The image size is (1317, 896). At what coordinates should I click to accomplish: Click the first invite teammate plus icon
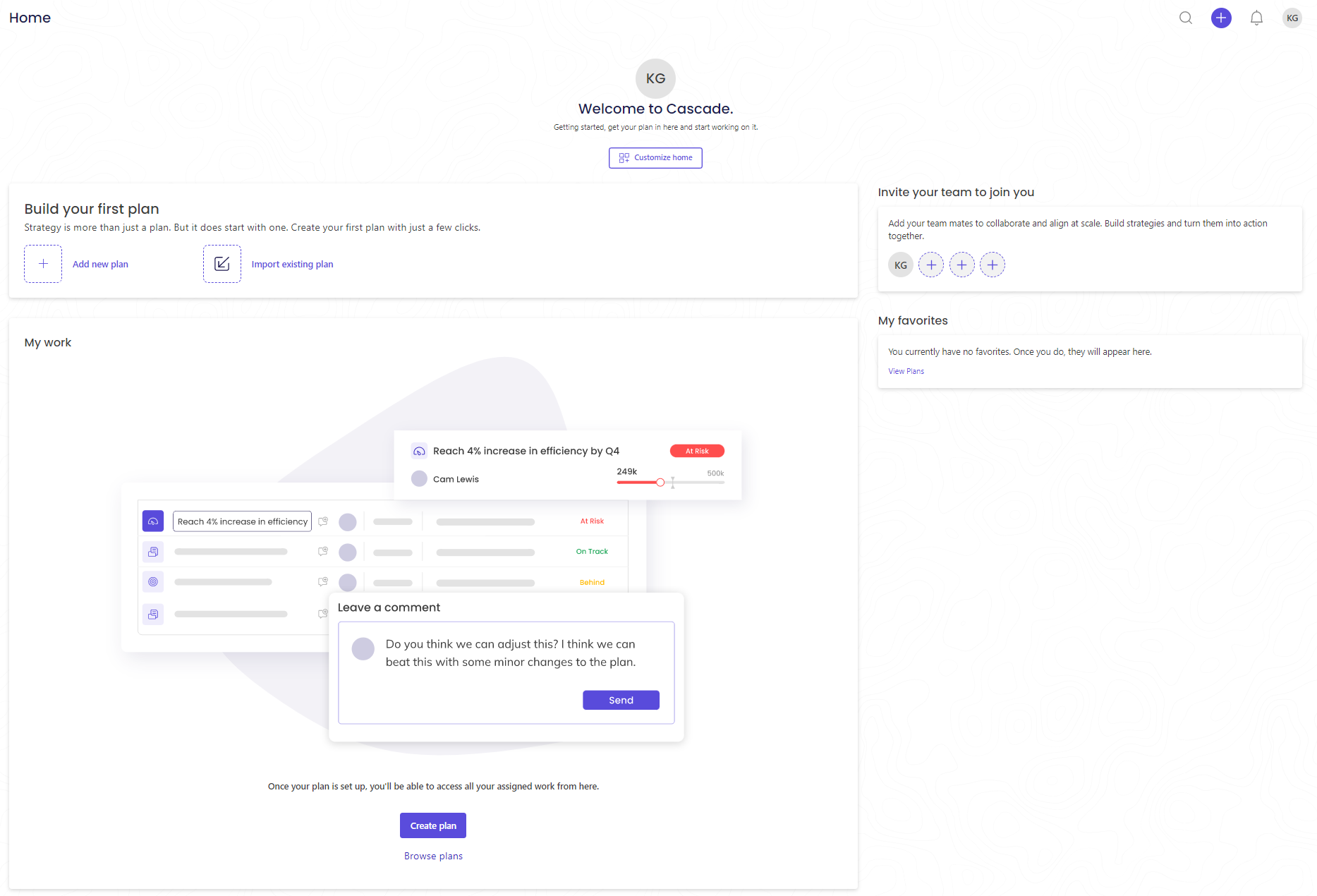931,265
